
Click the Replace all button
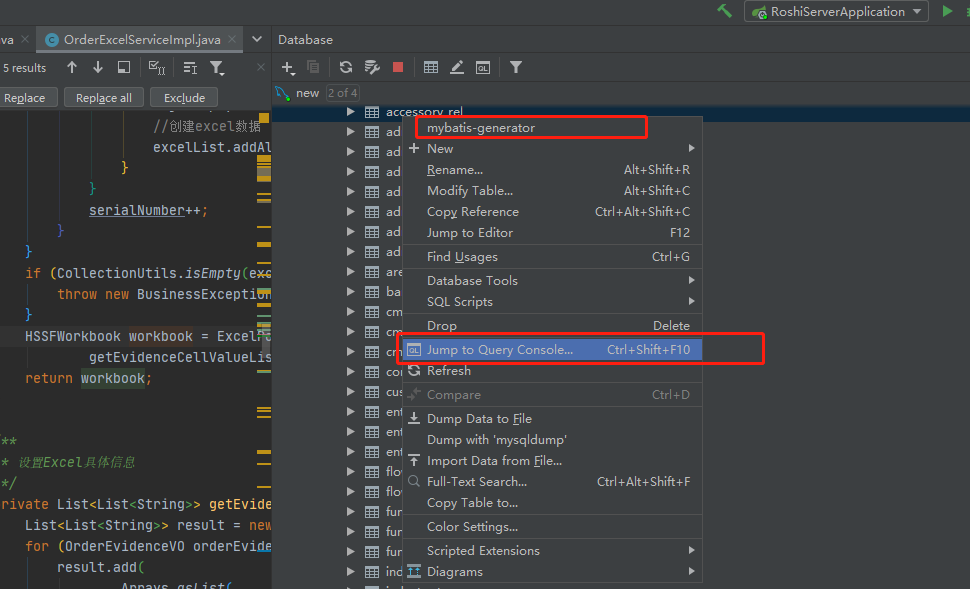click(x=103, y=97)
